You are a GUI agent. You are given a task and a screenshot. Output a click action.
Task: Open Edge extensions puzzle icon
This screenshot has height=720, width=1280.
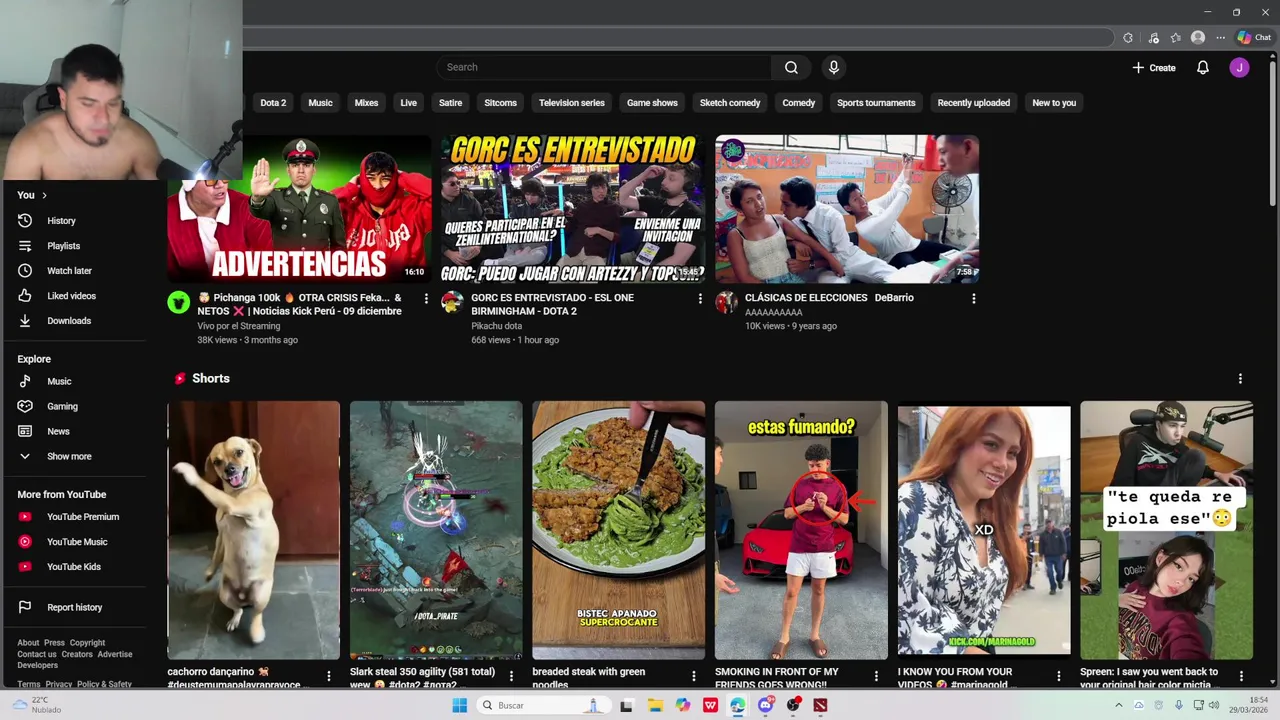point(1128,38)
